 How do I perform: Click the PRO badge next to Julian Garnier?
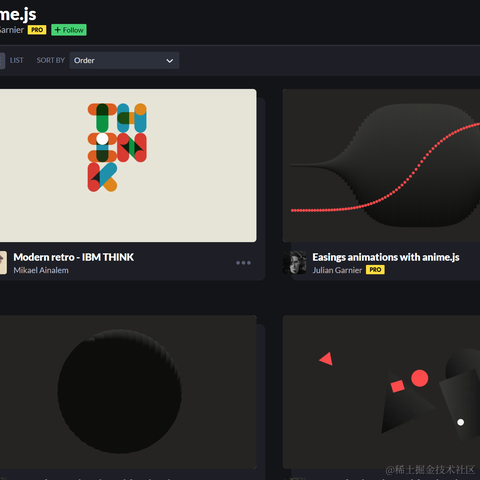375,270
